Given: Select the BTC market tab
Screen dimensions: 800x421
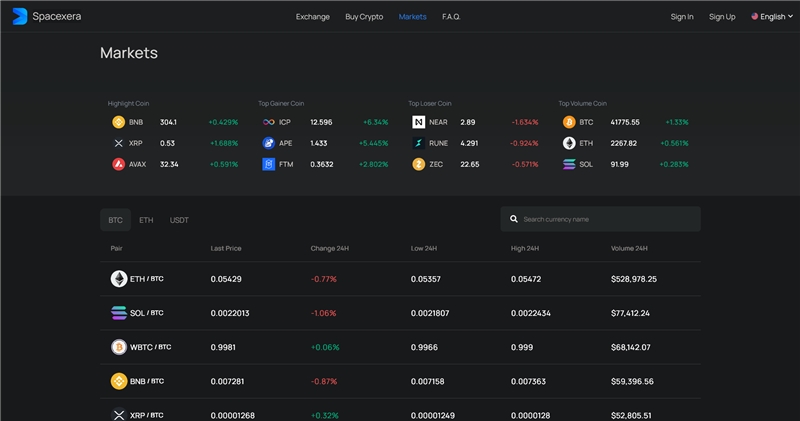Looking at the screenshot, I should click(x=115, y=220).
